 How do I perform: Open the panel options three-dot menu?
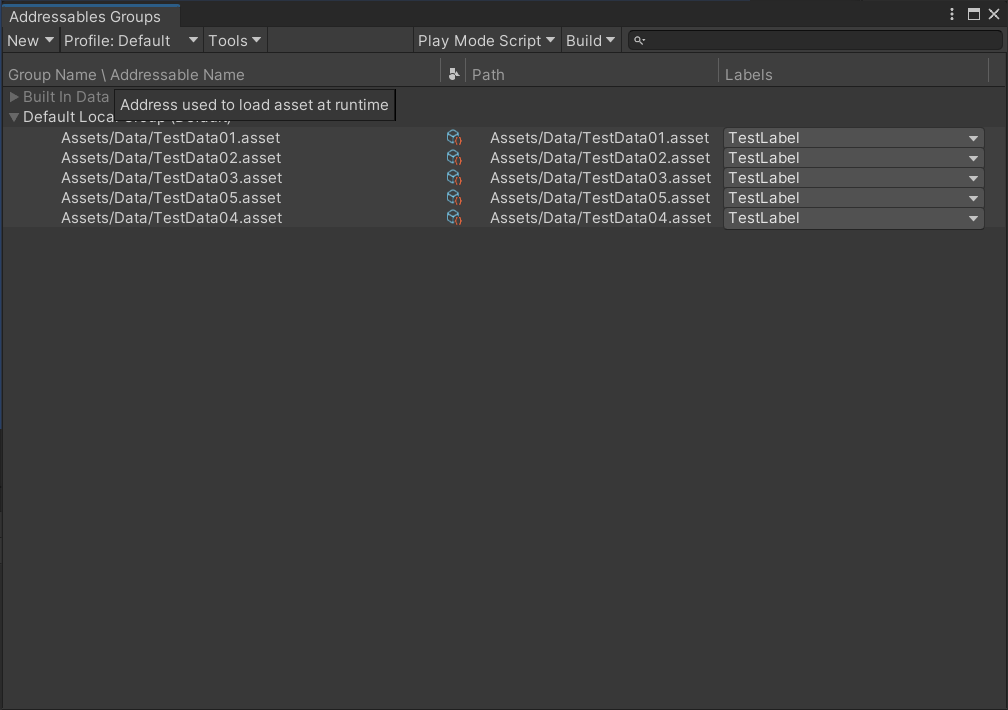pyautogui.click(x=953, y=14)
